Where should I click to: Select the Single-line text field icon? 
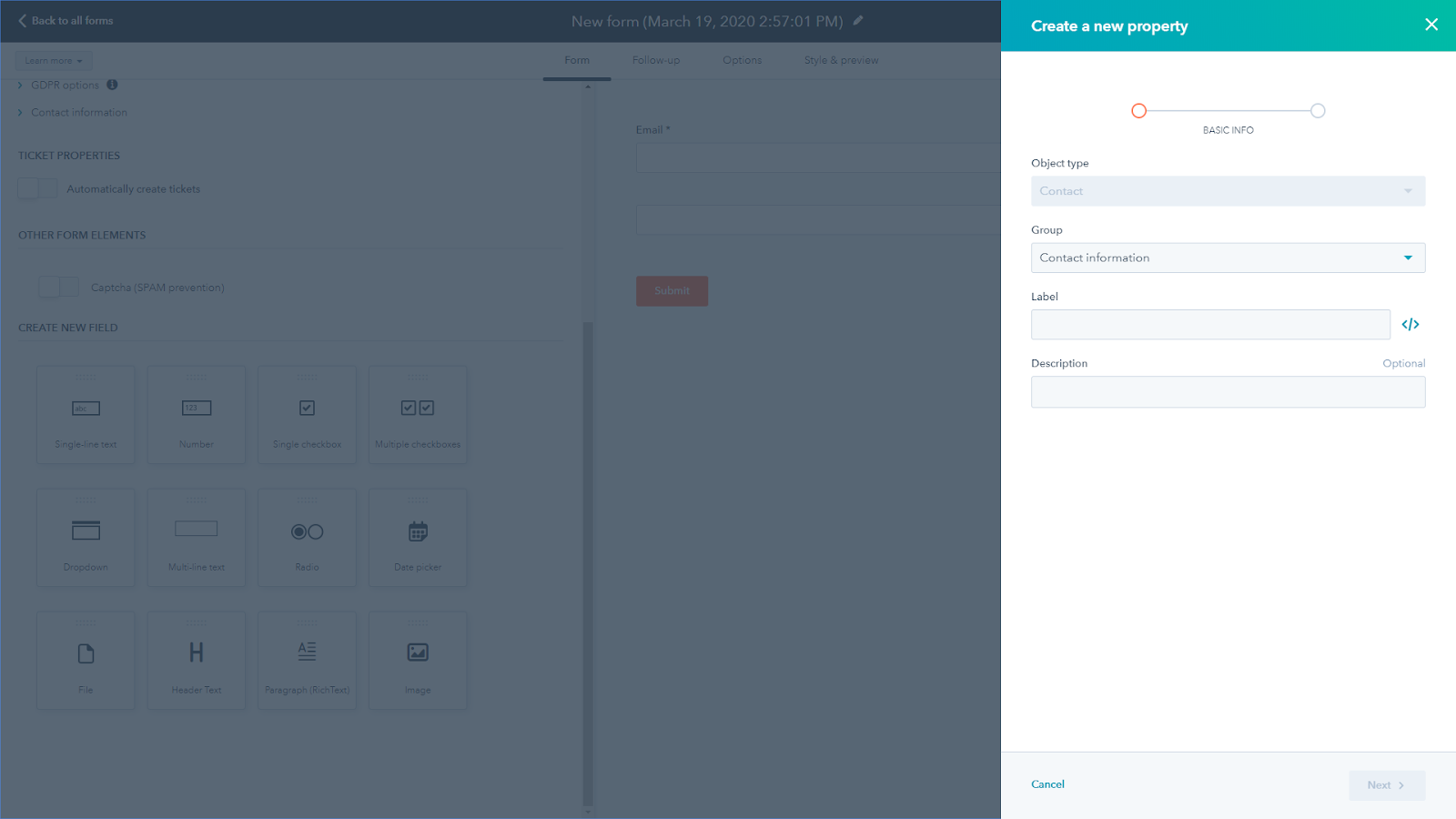[x=86, y=409]
